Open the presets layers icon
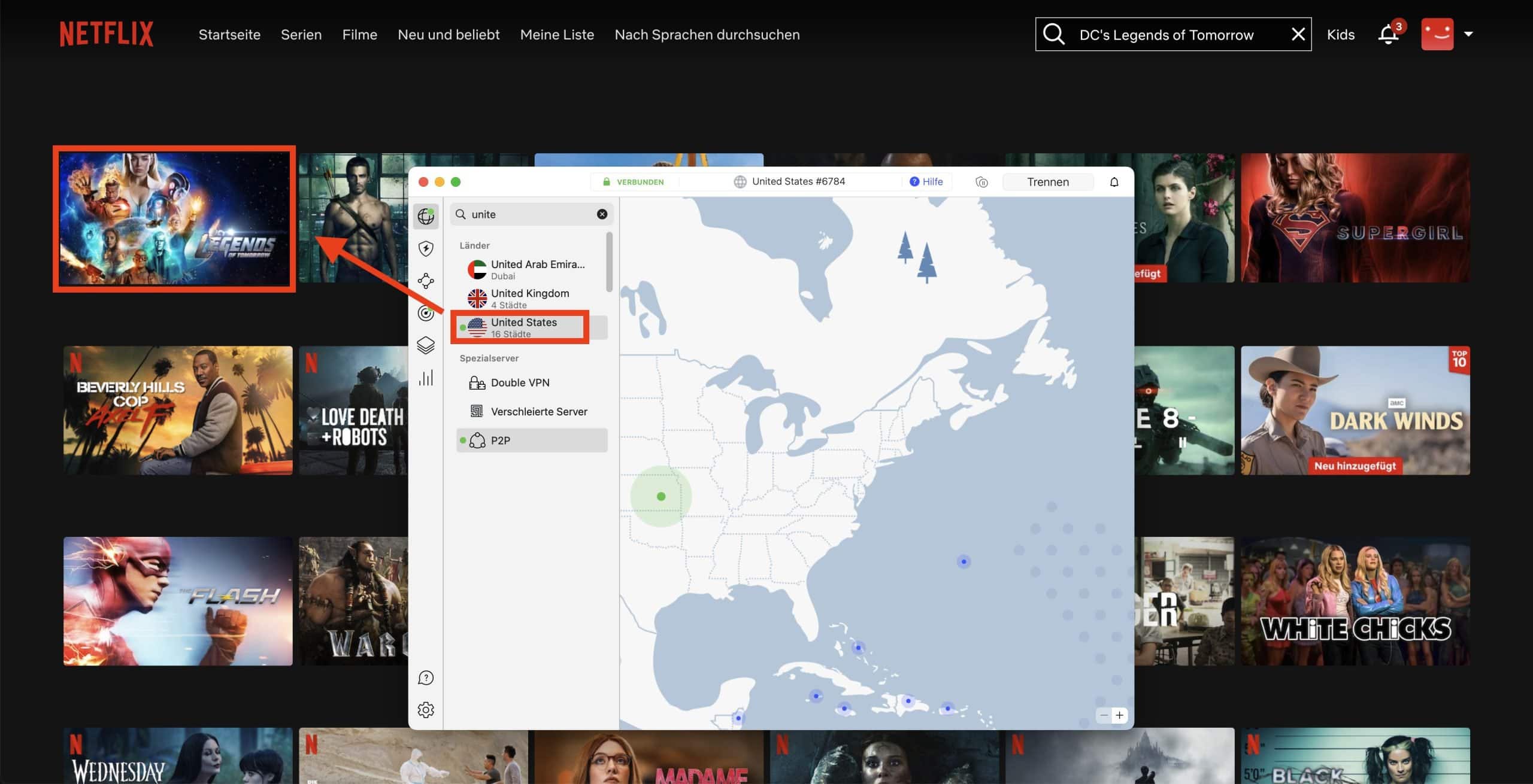The image size is (1533, 784). pyautogui.click(x=426, y=345)
